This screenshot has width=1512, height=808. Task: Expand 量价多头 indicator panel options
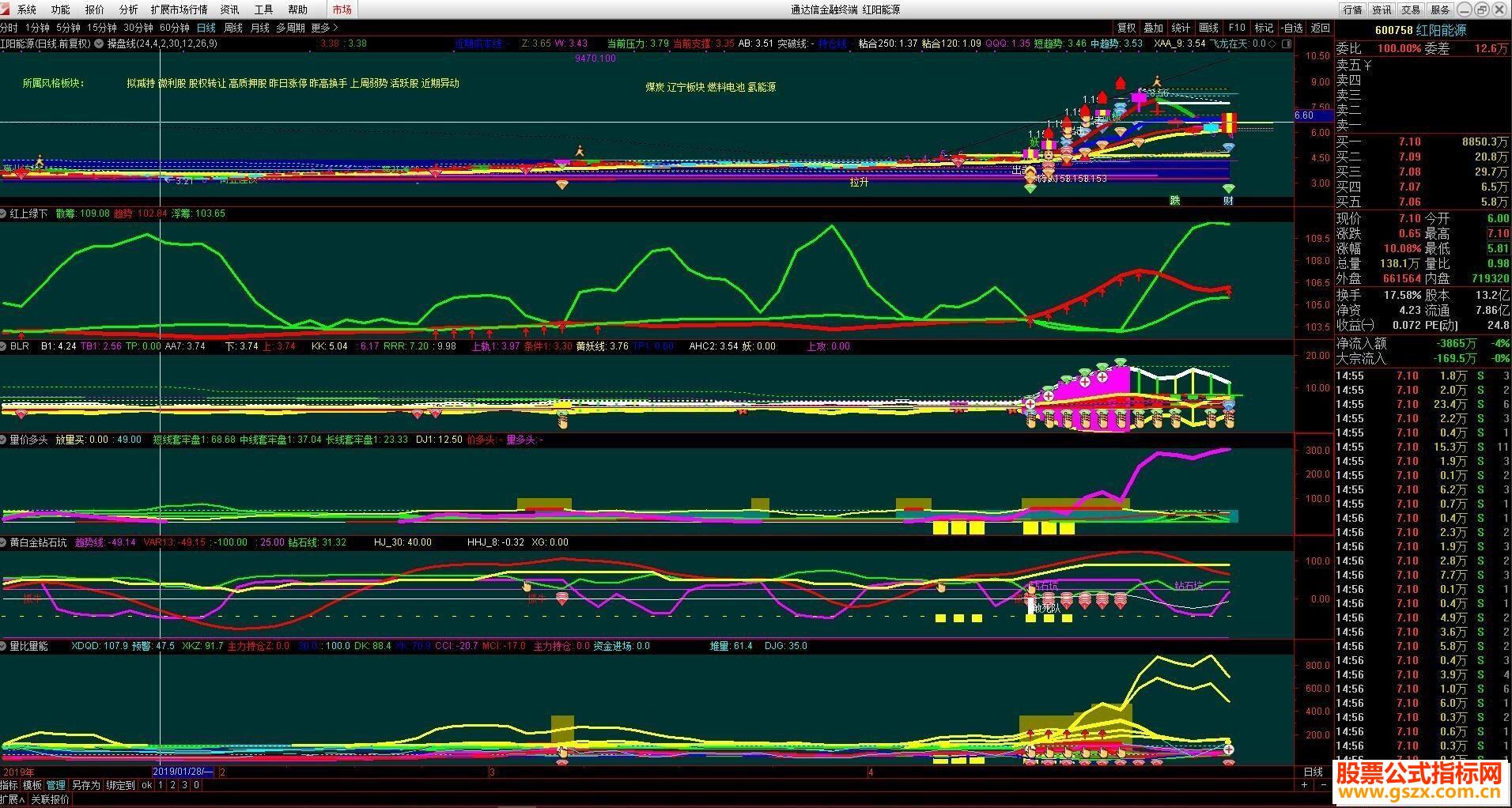[4, 440]
